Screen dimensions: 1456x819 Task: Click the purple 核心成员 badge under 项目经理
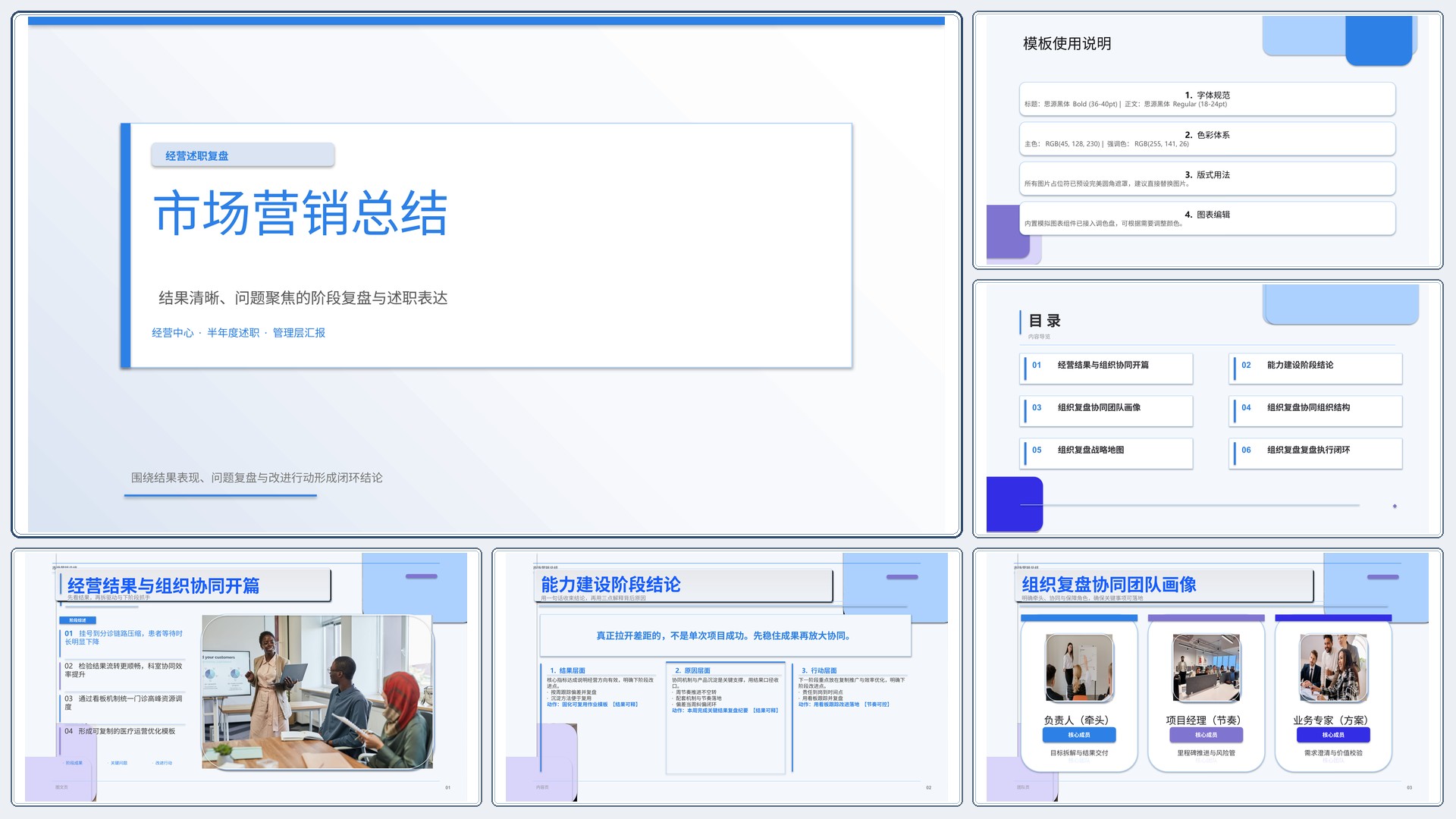[1206, 735]
